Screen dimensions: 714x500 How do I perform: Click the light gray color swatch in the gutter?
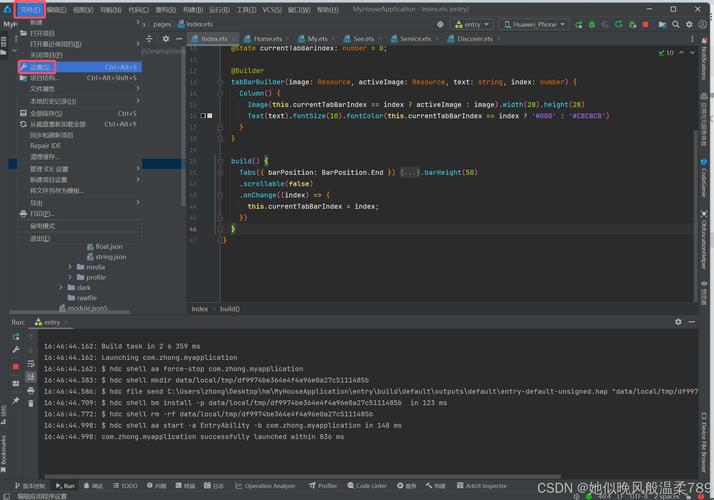pyautogui.click(x=210, y=116)
